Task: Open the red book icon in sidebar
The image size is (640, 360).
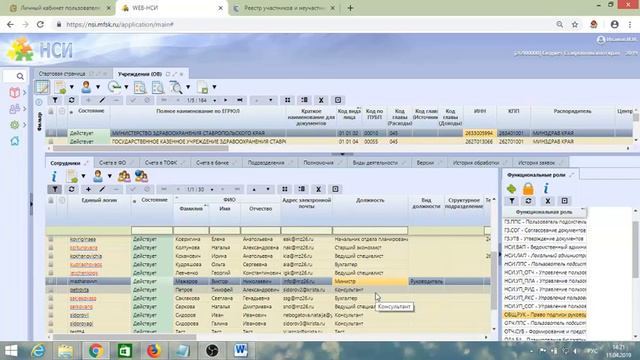Action: coord(14,93)
